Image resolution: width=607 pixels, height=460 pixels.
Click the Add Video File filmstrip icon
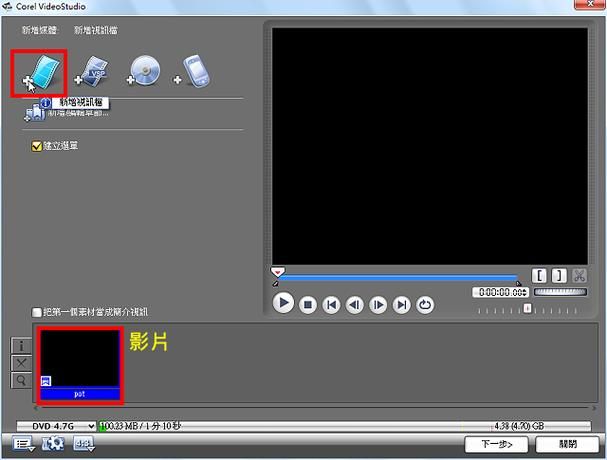45,71
